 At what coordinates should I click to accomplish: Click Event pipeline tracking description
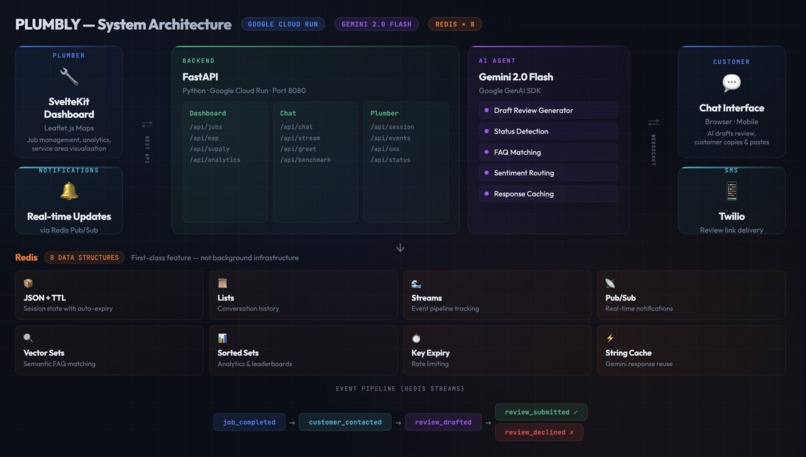click(445, 308)
